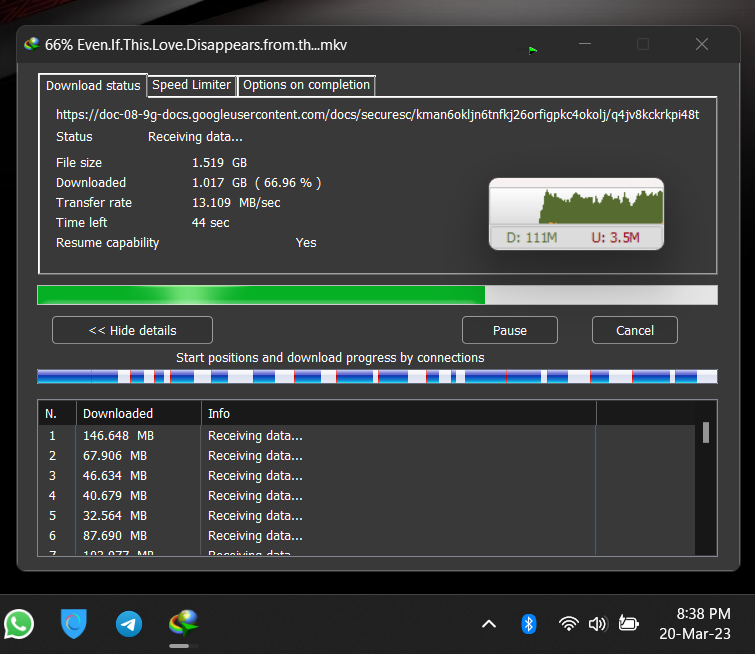Click the Downloaded value 1.017 GB
755x654 pixels.
pyautogui.click(x=220, y=183)
